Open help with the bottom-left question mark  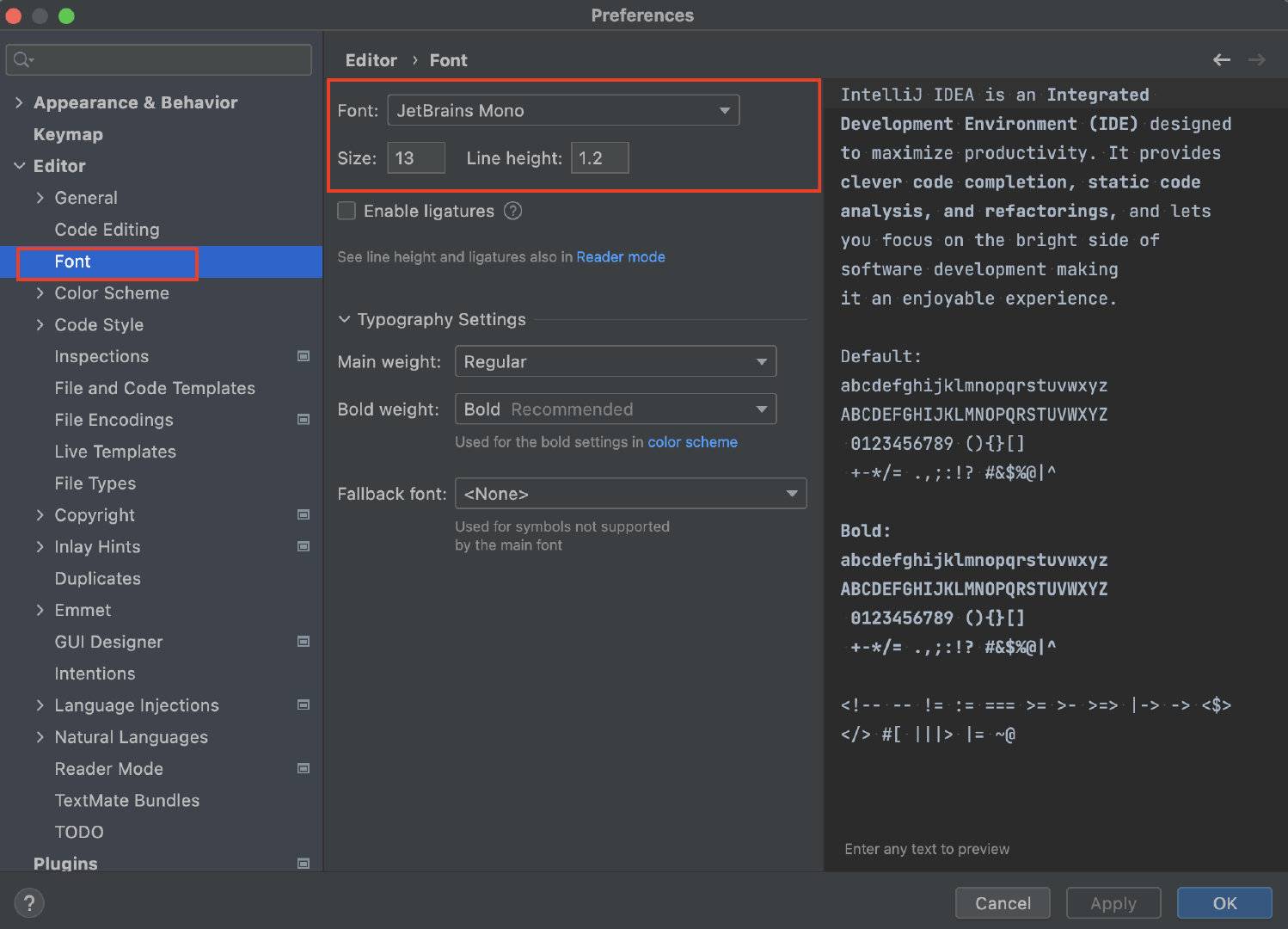(29, 903)
